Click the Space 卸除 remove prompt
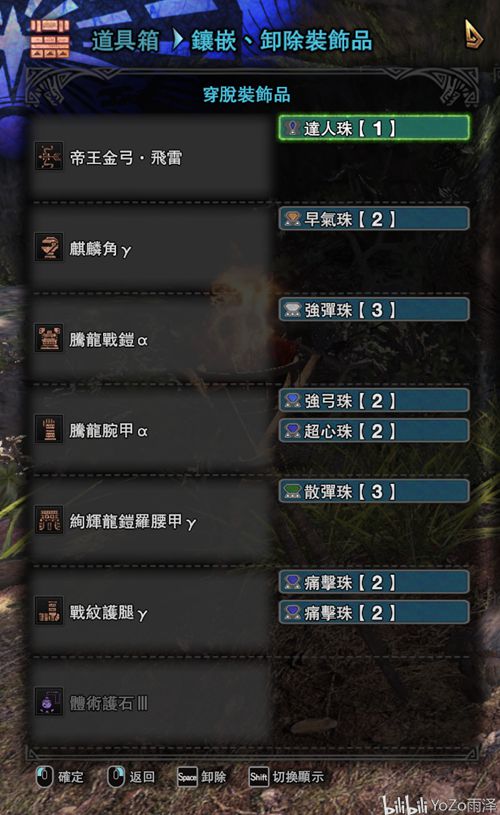This screenshot has height=815, width=500. (x=202, y=777)
